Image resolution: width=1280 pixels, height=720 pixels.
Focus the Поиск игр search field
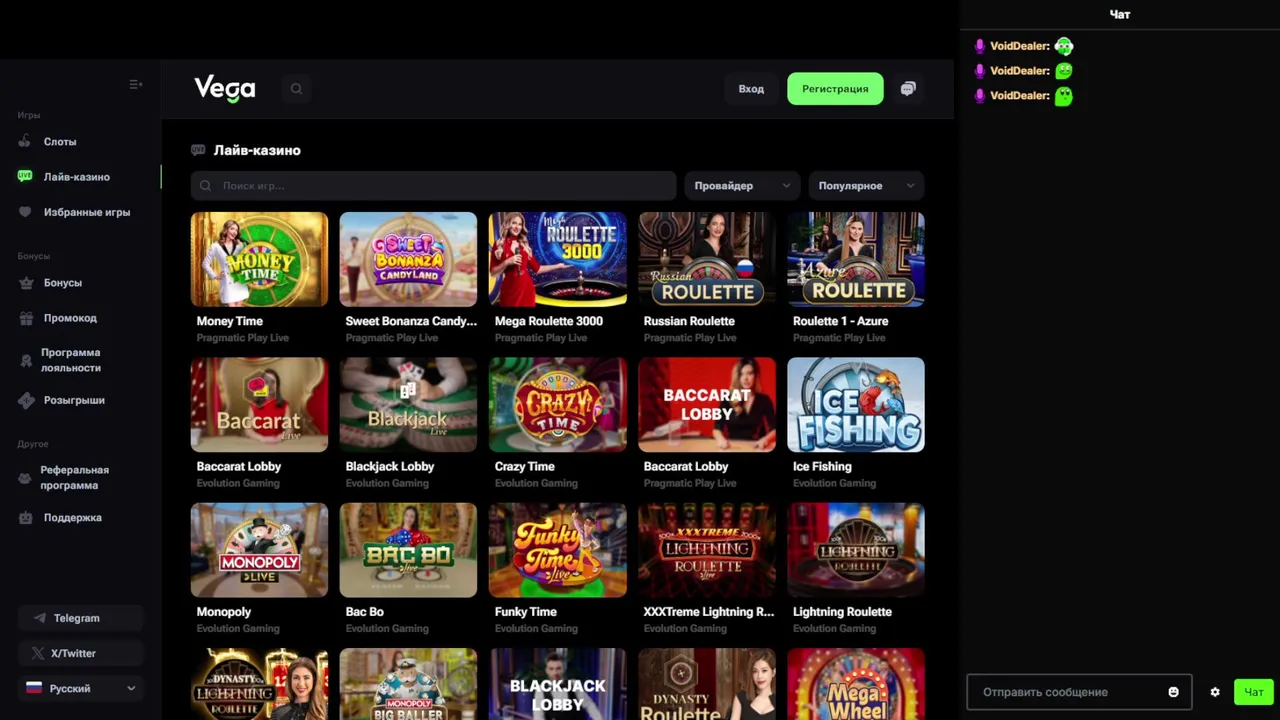click(433, 186)
